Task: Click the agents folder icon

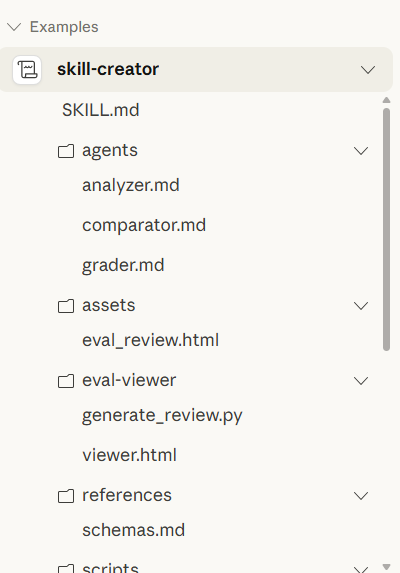Action: (x=66, y=151)
